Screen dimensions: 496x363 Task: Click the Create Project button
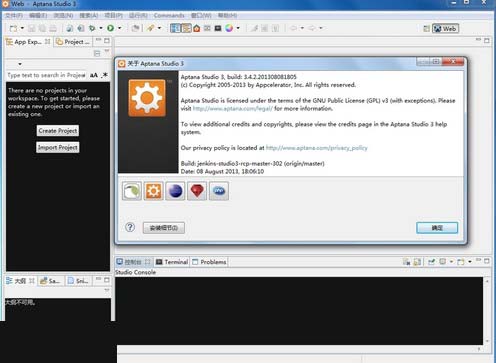click(58, 131)
